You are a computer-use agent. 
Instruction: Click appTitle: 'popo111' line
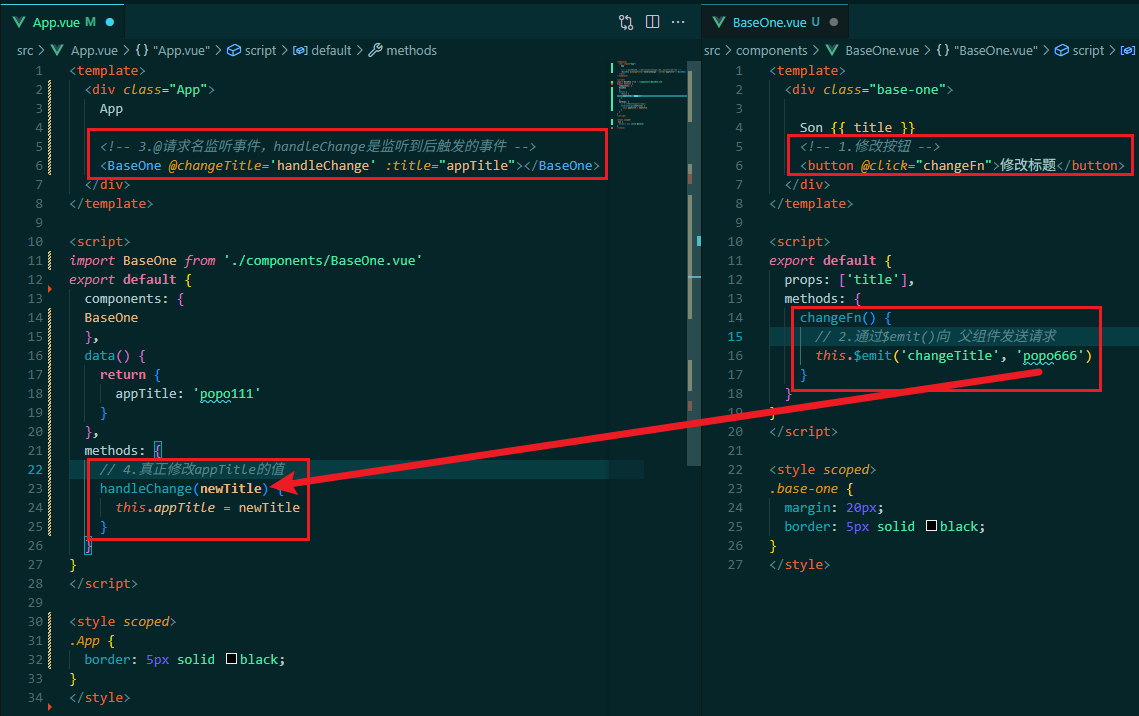click(187, 393)
